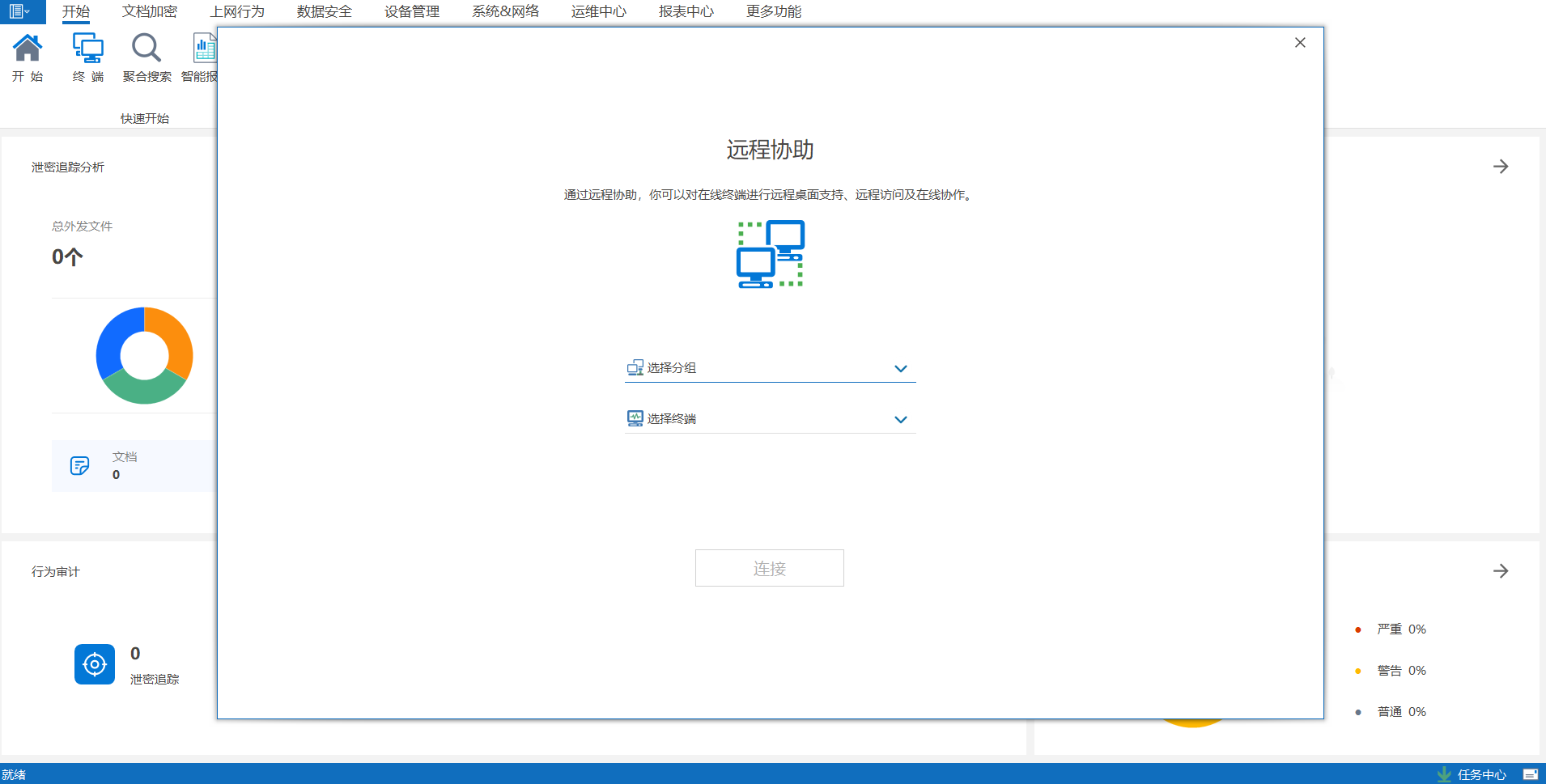This screenshot has width=1546, height=784.
Task: Open the 数据安全 tab
Action: [x=324, y=11]
